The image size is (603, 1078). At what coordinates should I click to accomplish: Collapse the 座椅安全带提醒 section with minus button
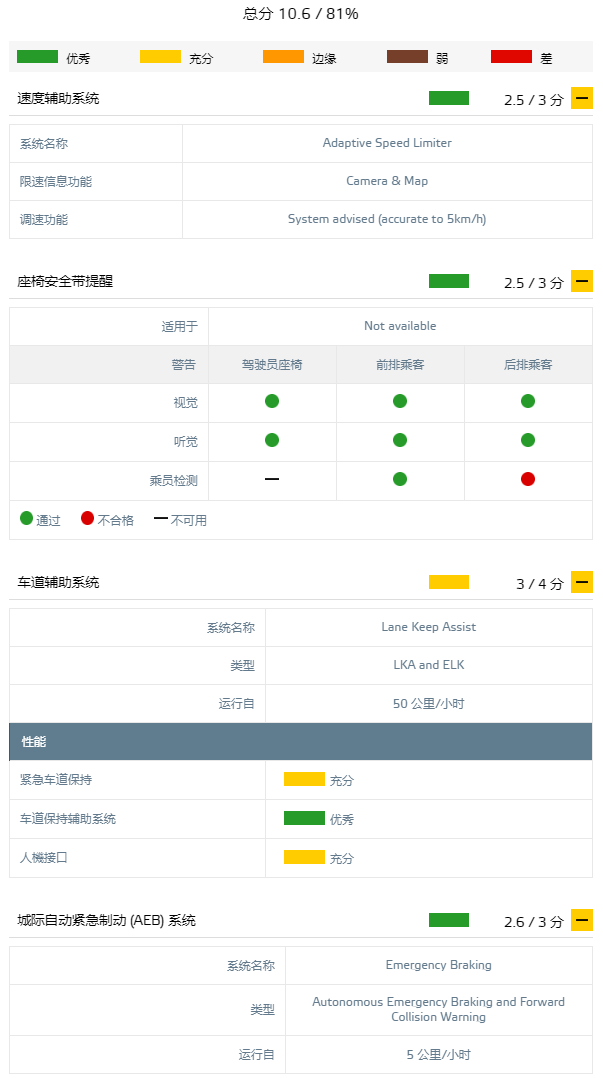[x=582, y=281]
